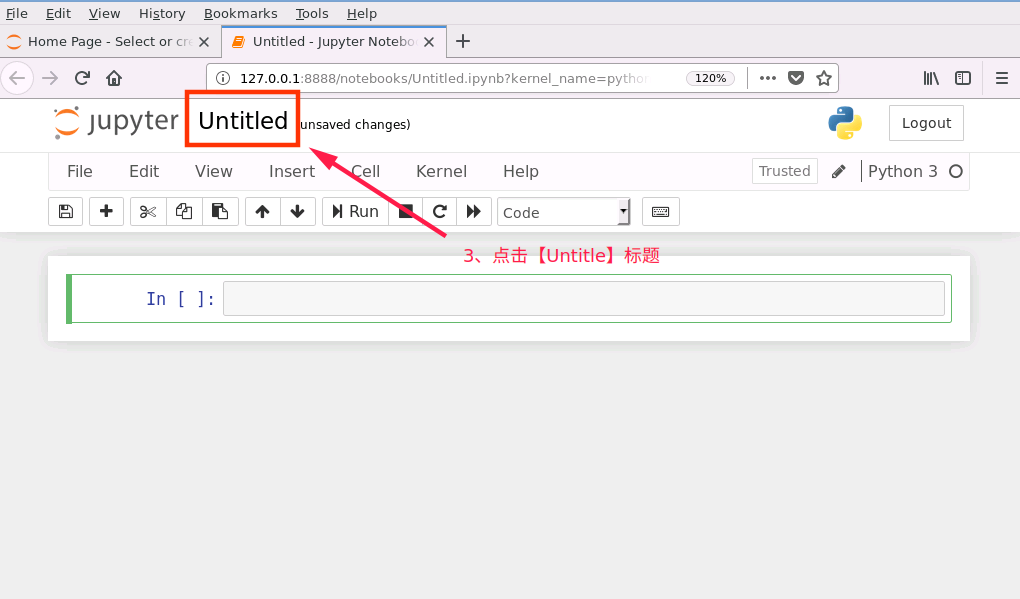The image size is (1020, 599).
Task: Open Firefox Tools menu
Action: (x=312, y=14)
